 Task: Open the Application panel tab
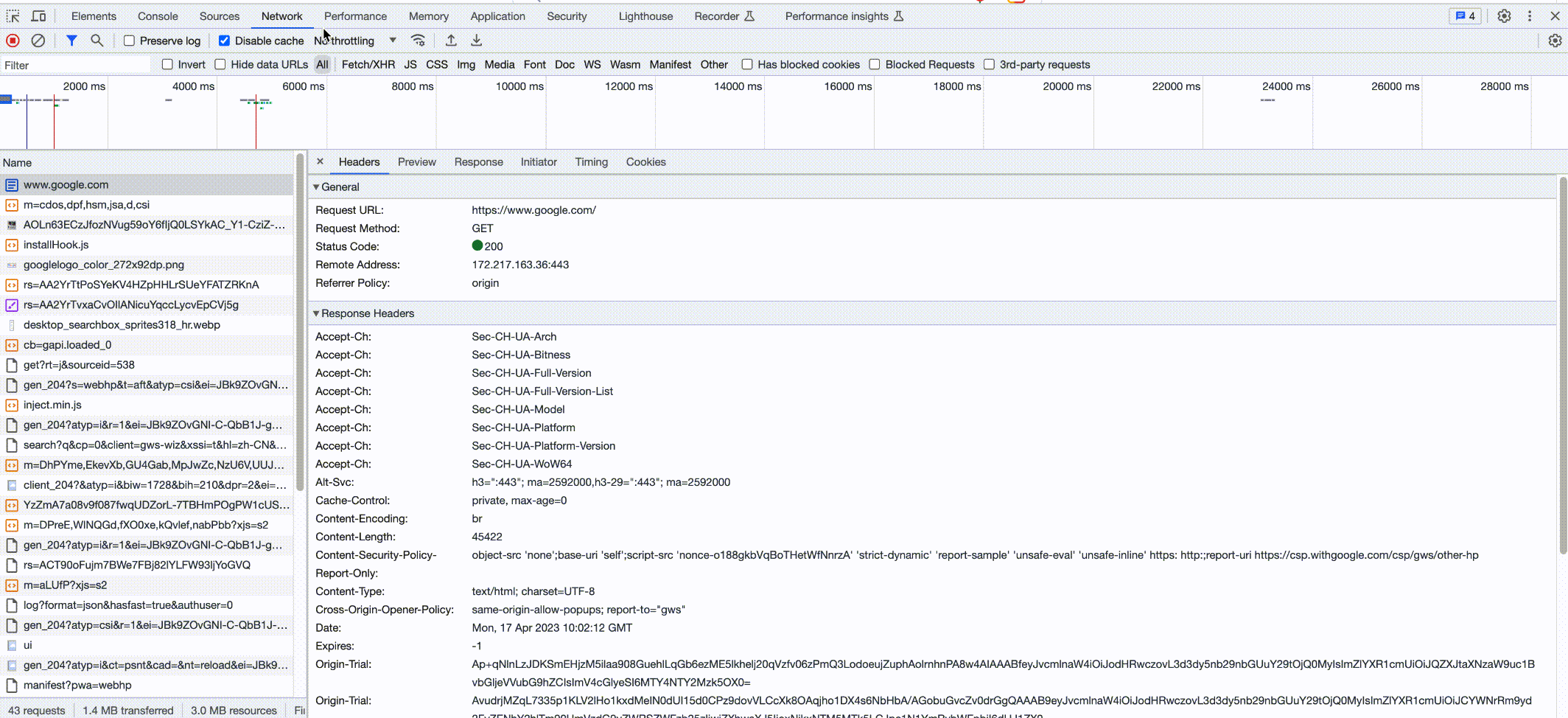pyautogui.click(x=498, y=16)
